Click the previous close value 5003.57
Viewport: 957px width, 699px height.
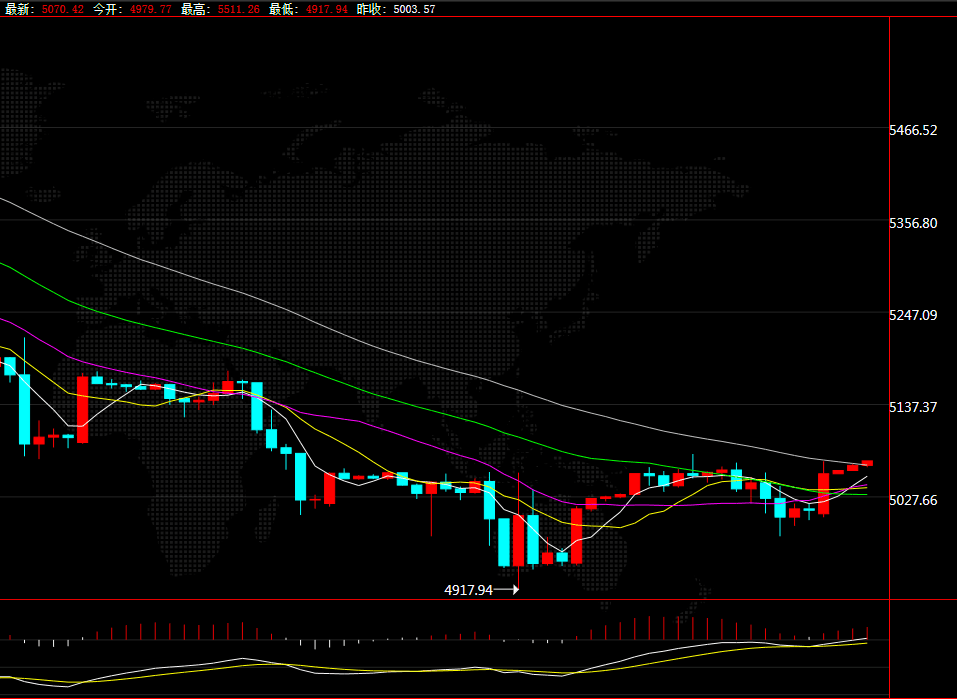tap(414, 9)
